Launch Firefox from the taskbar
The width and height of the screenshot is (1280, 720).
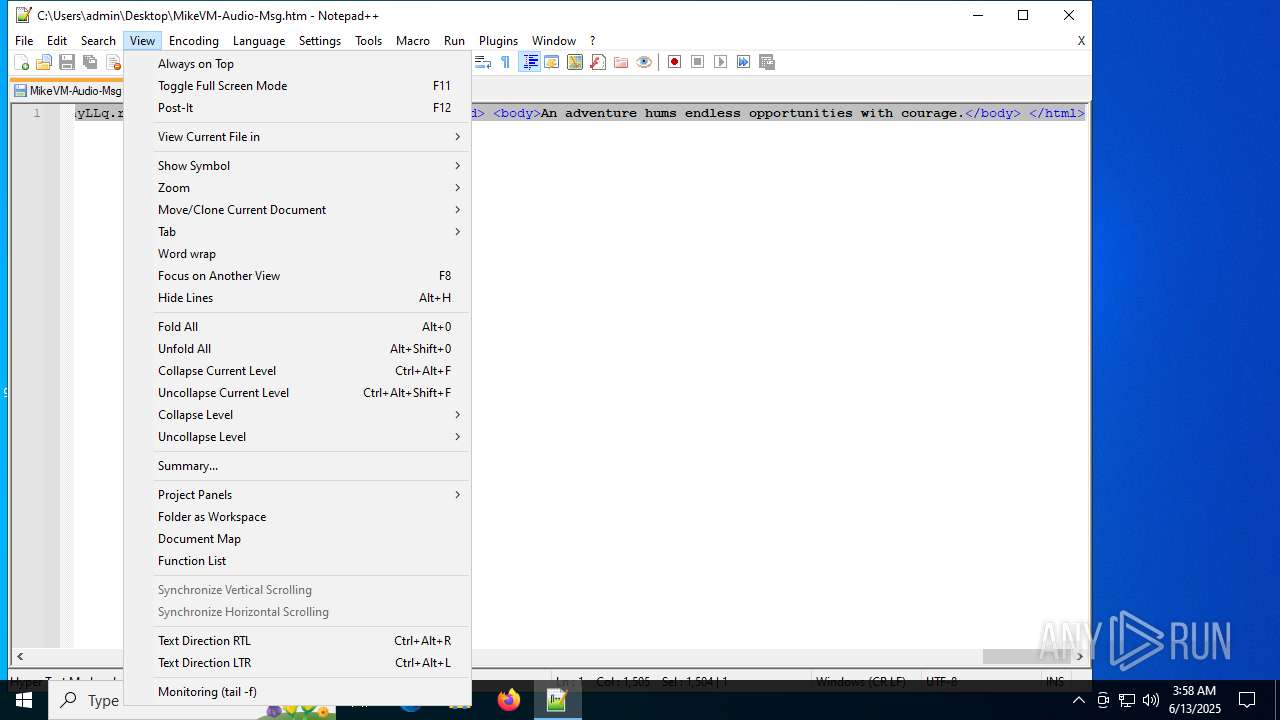509,700
